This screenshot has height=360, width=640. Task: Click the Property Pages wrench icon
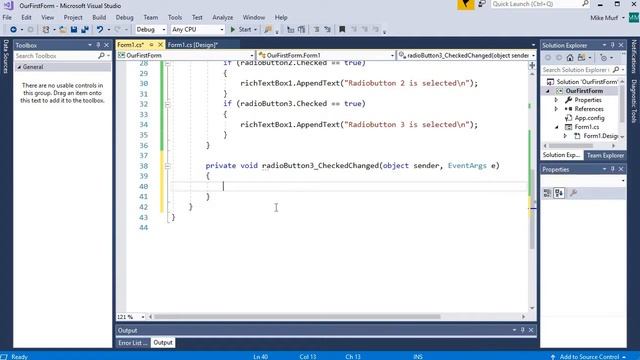[573, 193]
